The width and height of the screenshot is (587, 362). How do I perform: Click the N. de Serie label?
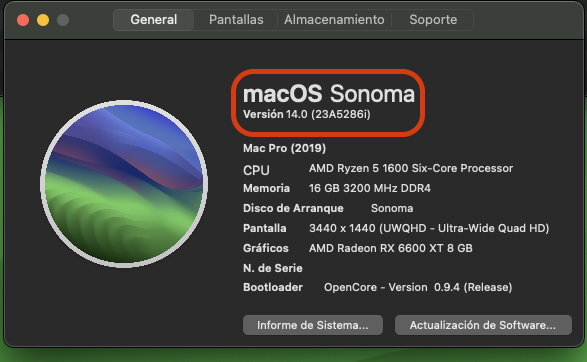pos(273,268)
